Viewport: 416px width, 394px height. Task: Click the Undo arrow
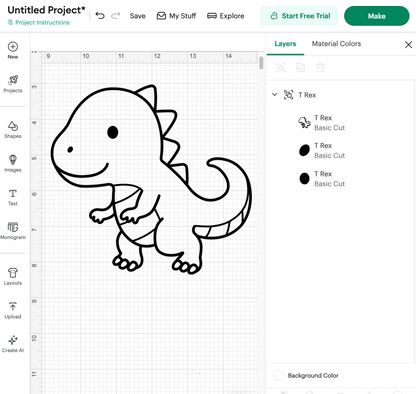point(100,16)
